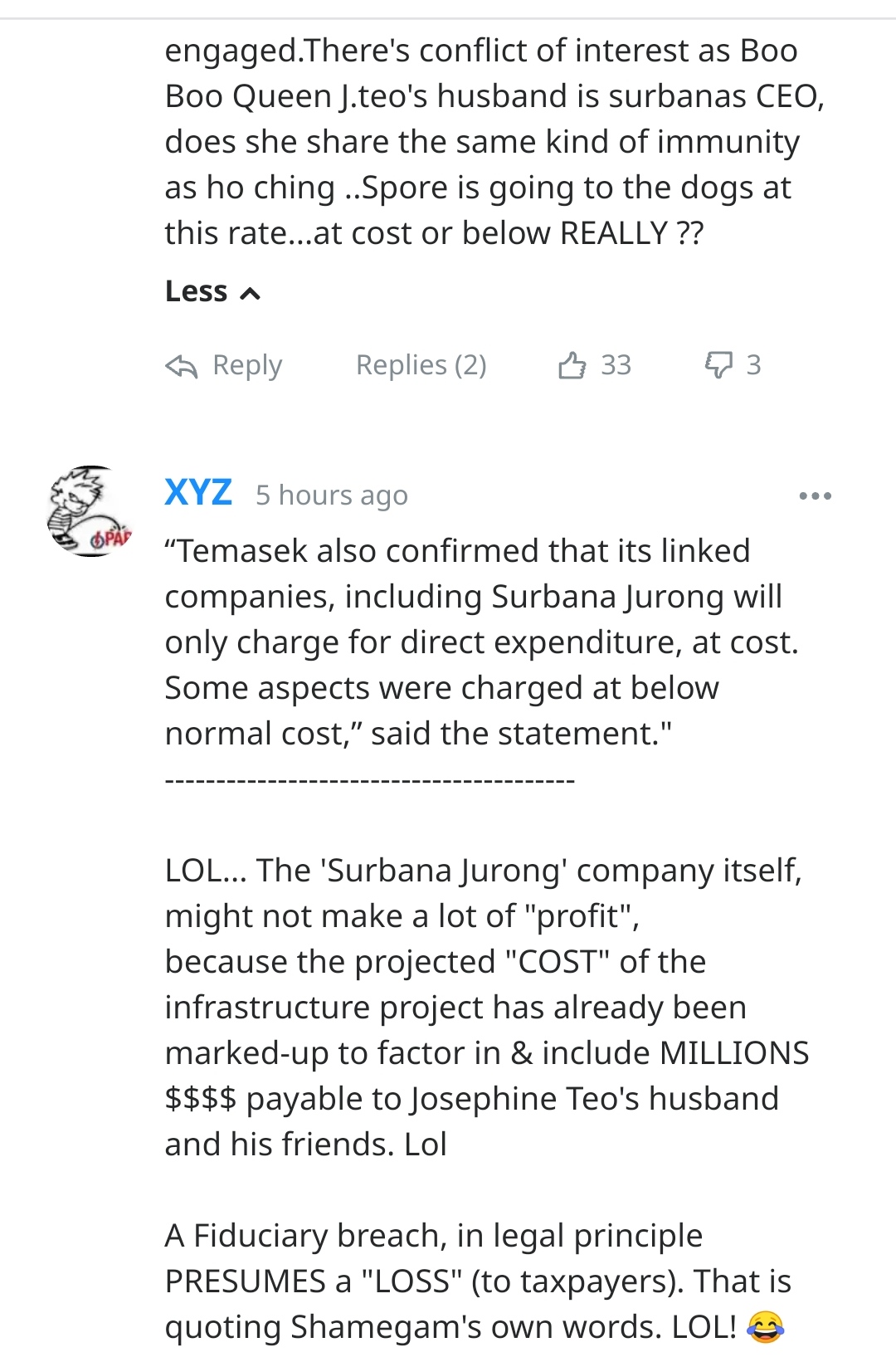Click the 33 likes count
The image size is (896, 1357).
tap(616, 365)
